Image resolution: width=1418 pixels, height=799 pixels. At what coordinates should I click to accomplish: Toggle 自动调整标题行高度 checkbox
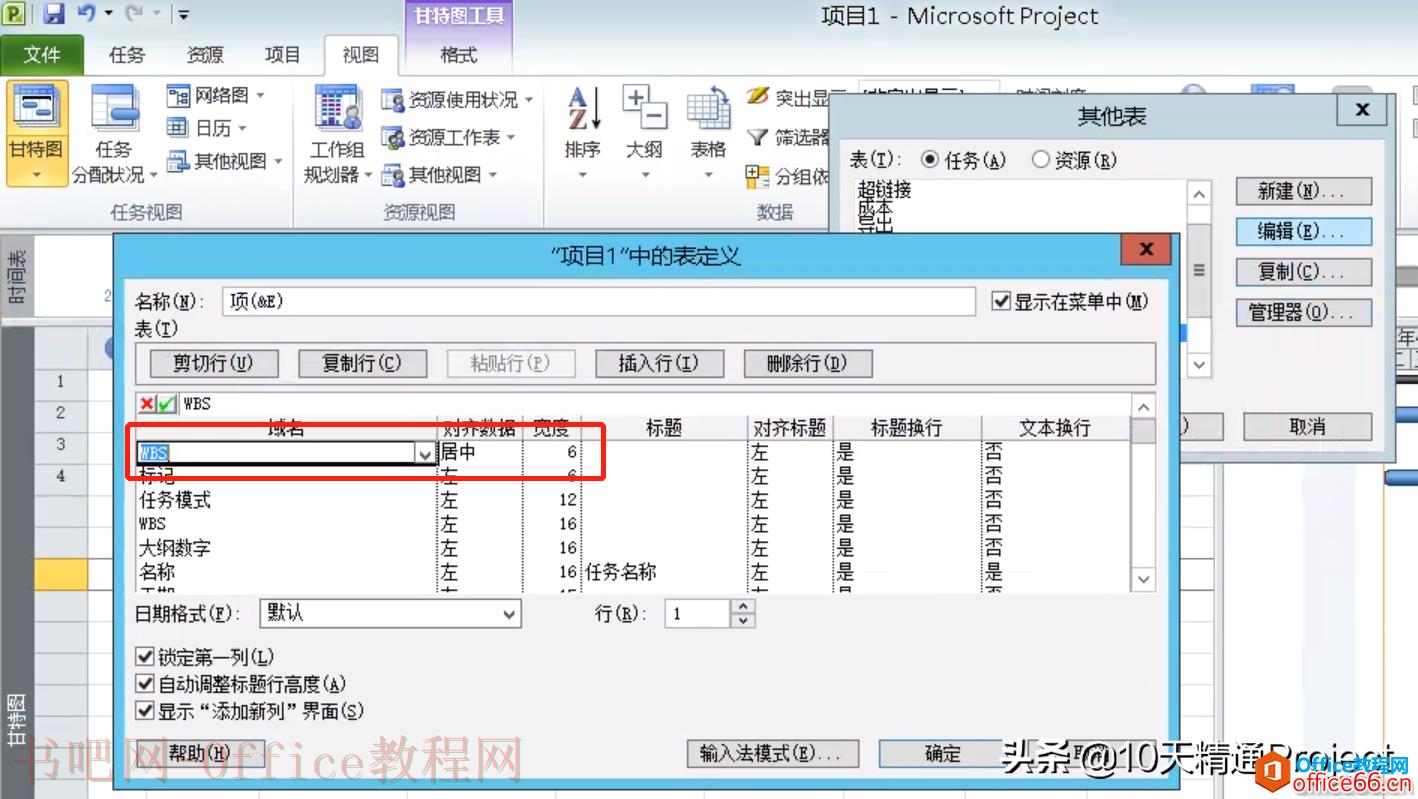145,684
